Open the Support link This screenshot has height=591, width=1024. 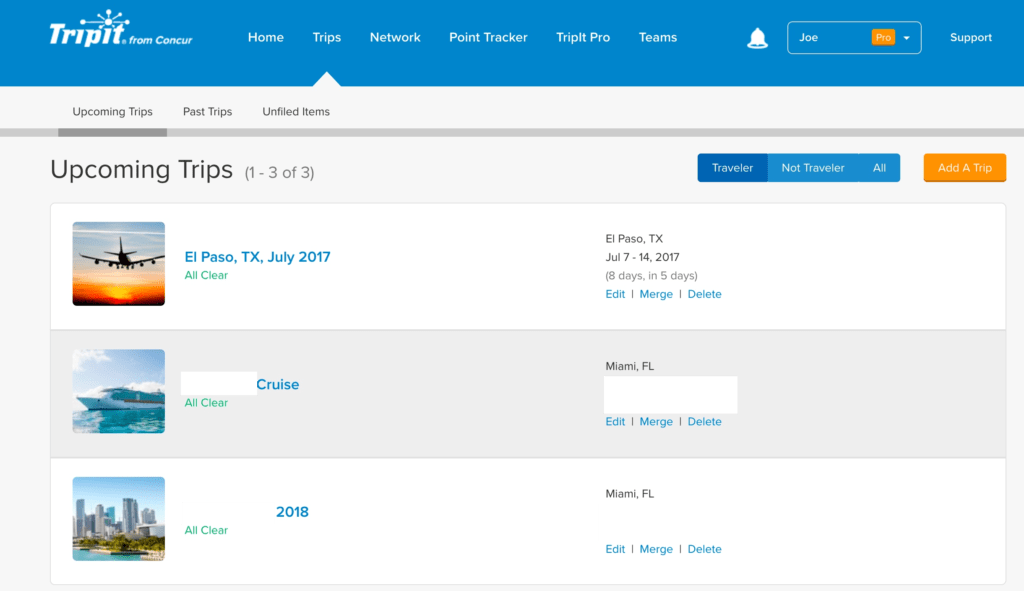pos(970,37)
